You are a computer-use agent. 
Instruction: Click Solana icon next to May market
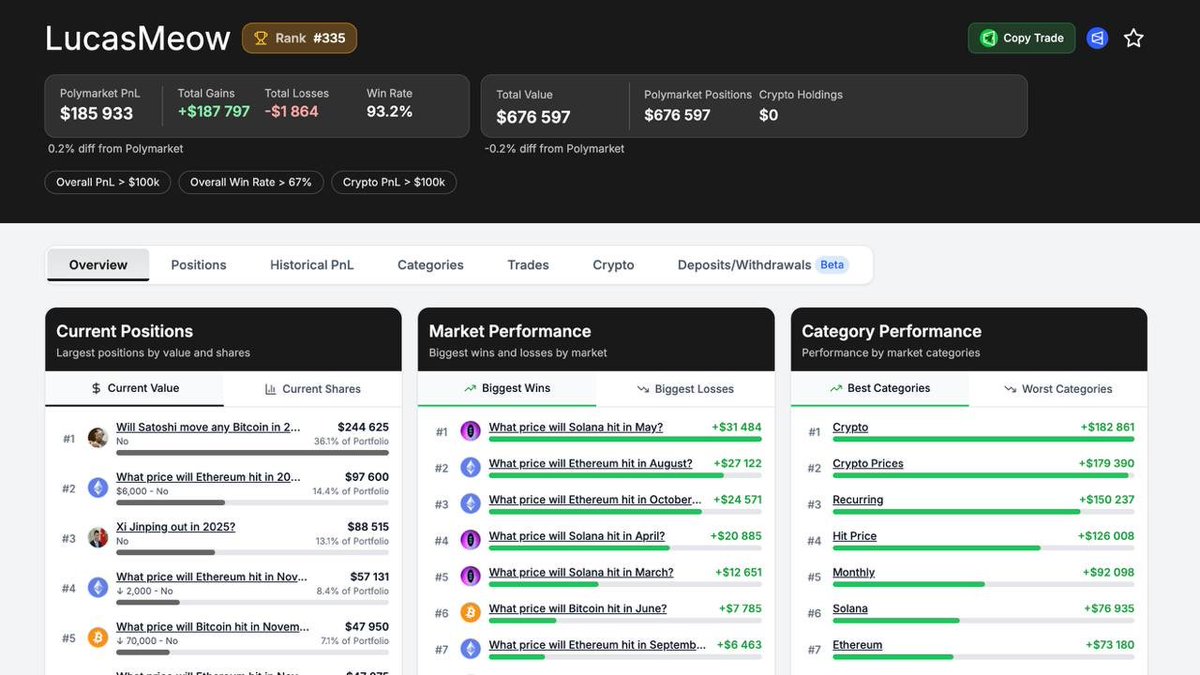[x=470, y=431]
